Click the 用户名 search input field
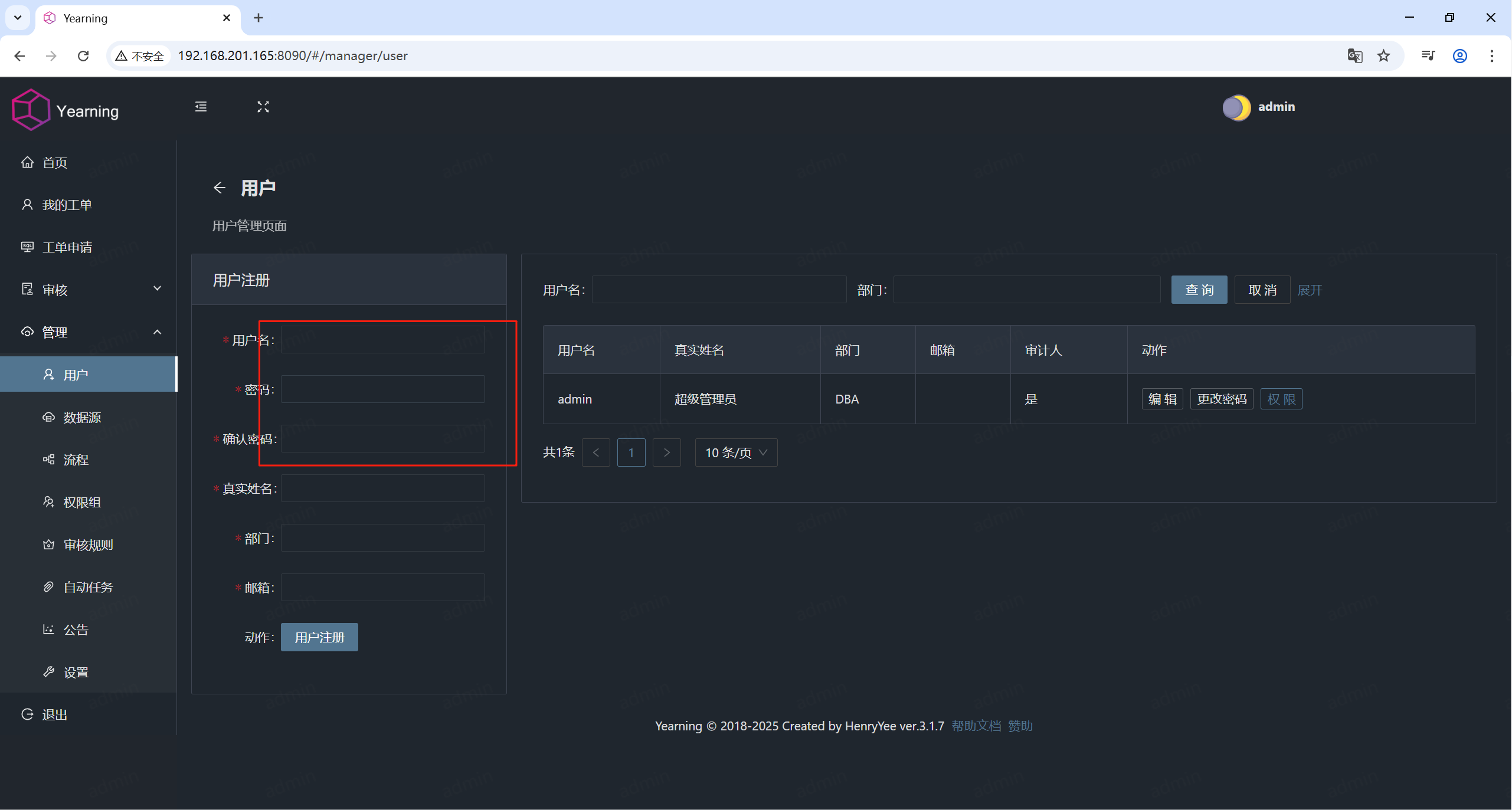The image size is (1512, 810). coord(718,289)
